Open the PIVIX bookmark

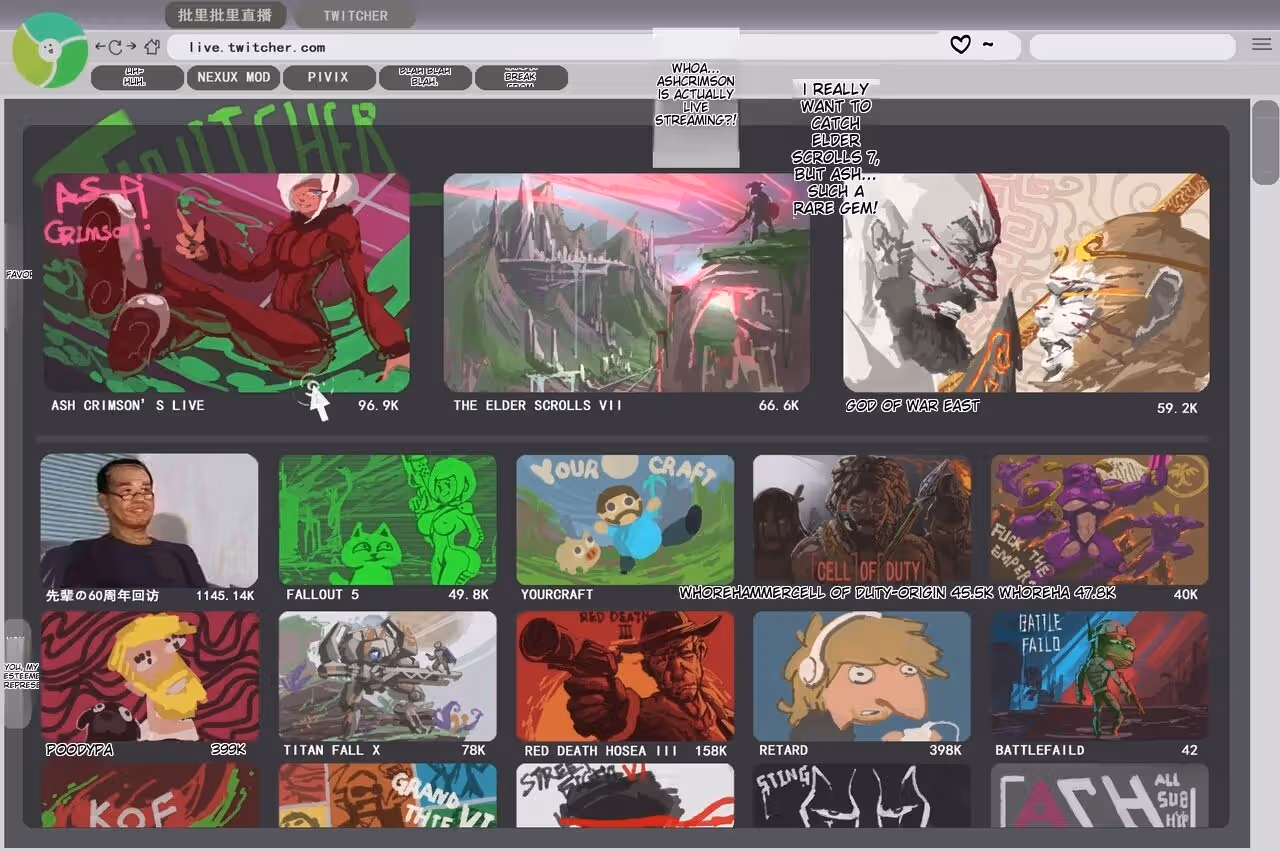click(329, 77)
